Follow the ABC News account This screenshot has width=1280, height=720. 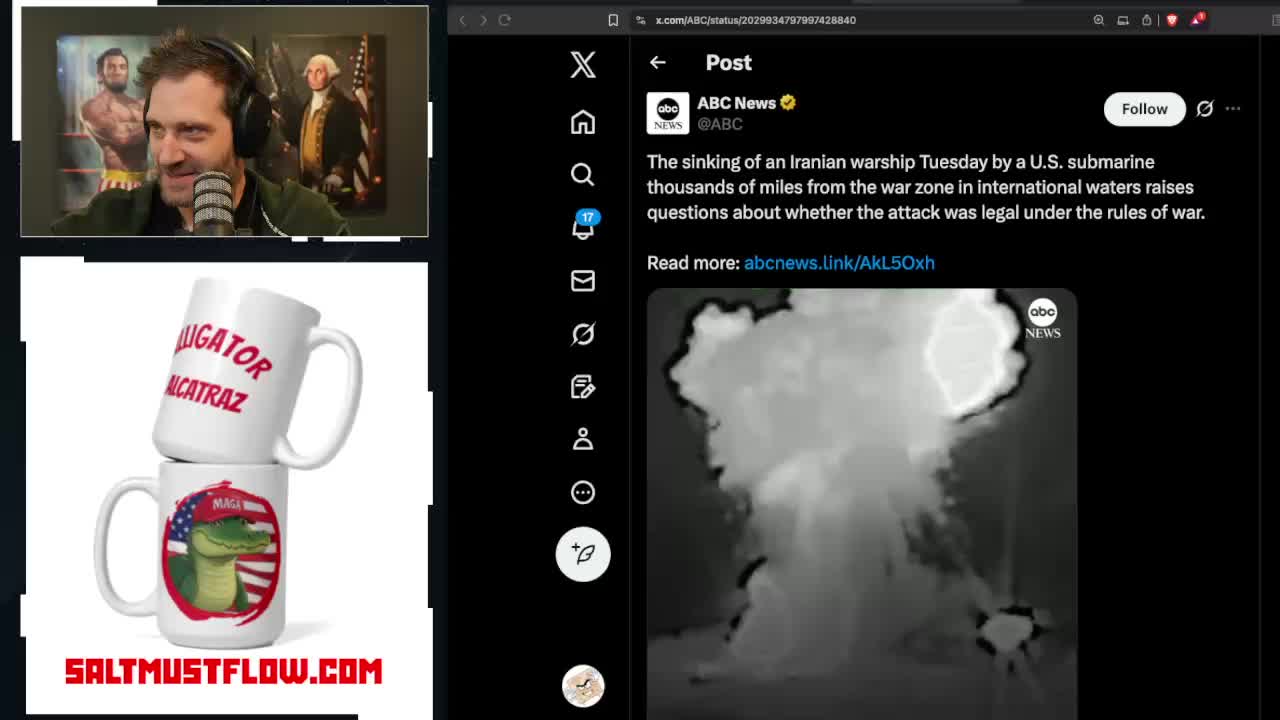click(x=1144, y=109)
